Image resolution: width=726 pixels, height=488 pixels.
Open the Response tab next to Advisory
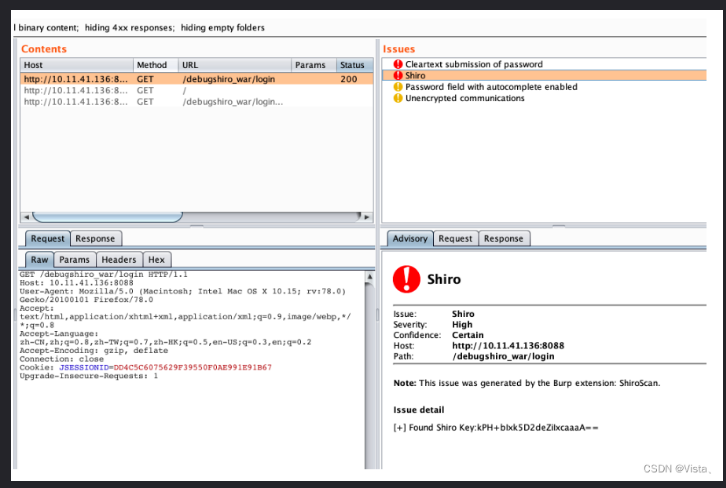pos(504,238)
